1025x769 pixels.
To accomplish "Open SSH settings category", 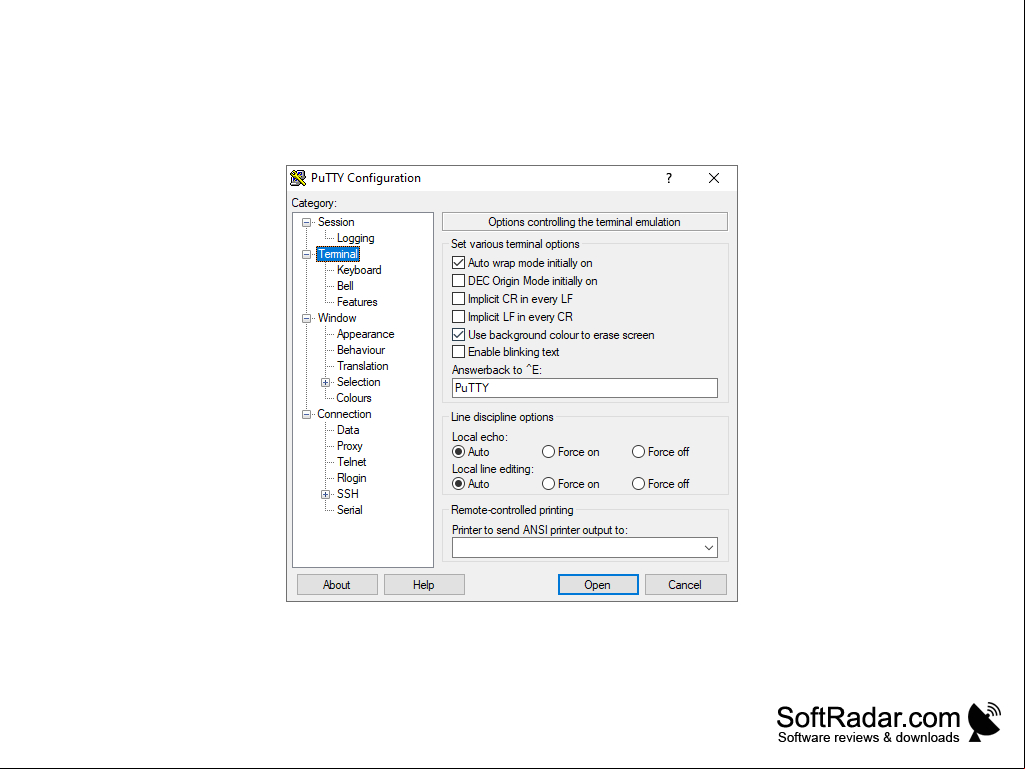I will click(348, 494).
